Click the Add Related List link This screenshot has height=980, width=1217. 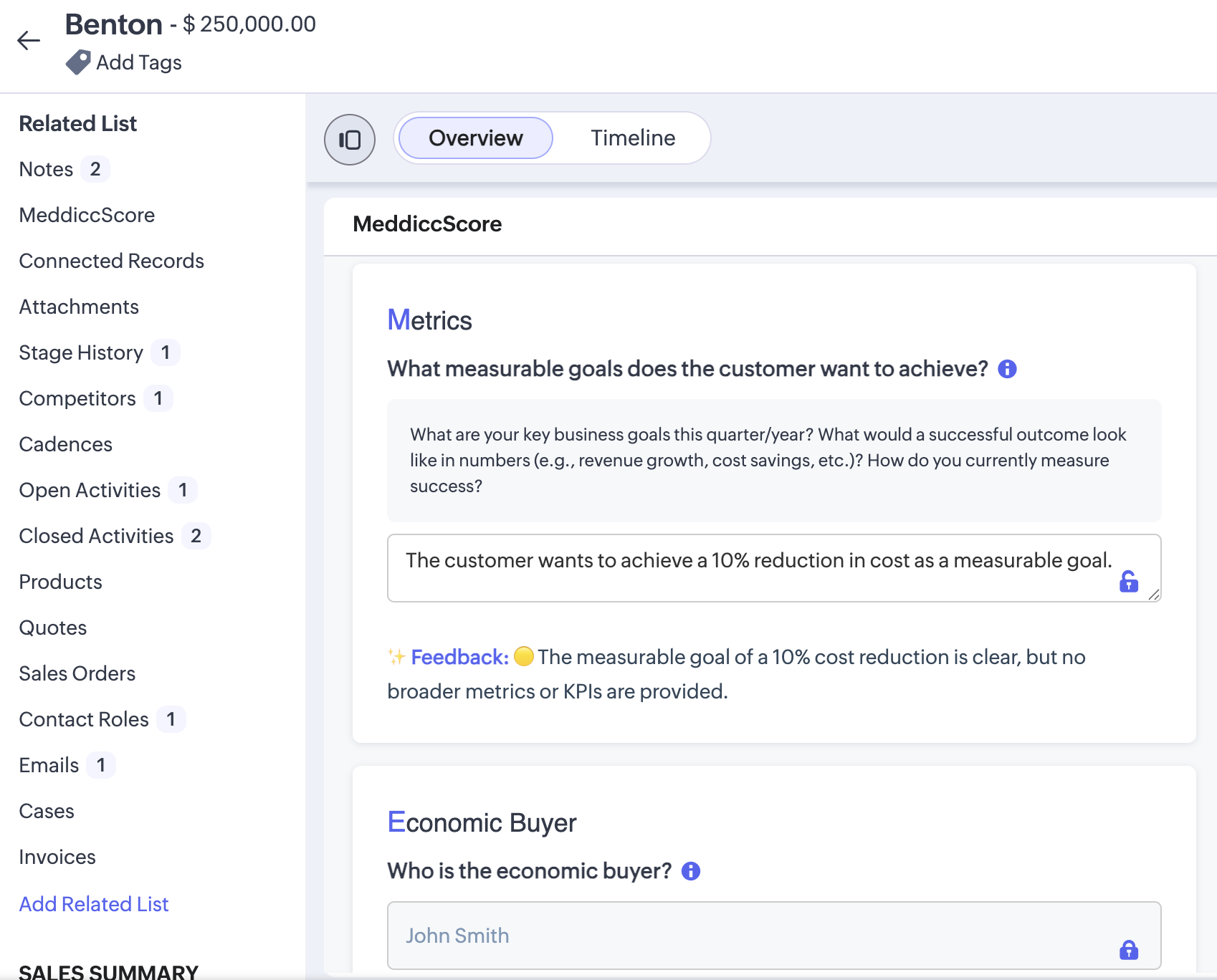[x=93, y=903]
